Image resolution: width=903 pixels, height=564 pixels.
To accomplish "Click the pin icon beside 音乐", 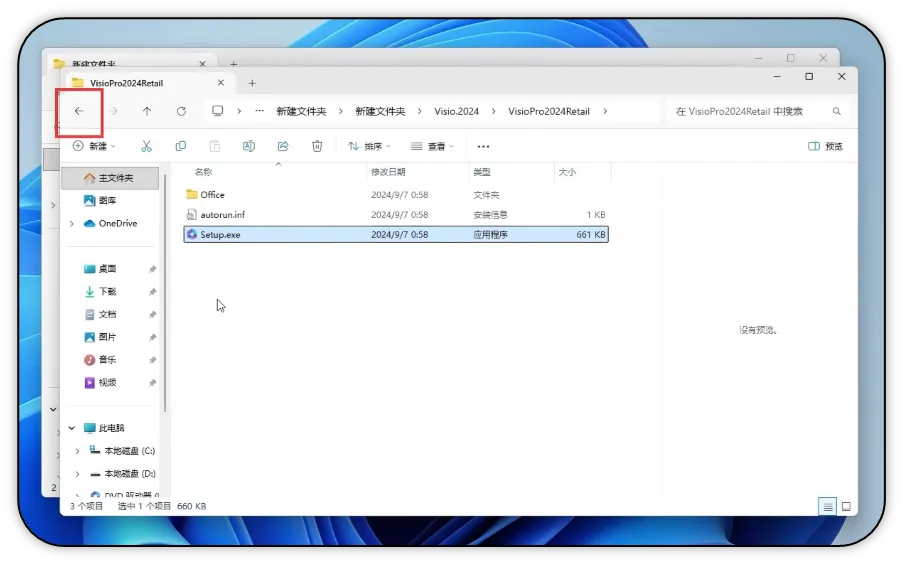I will 152,360.
